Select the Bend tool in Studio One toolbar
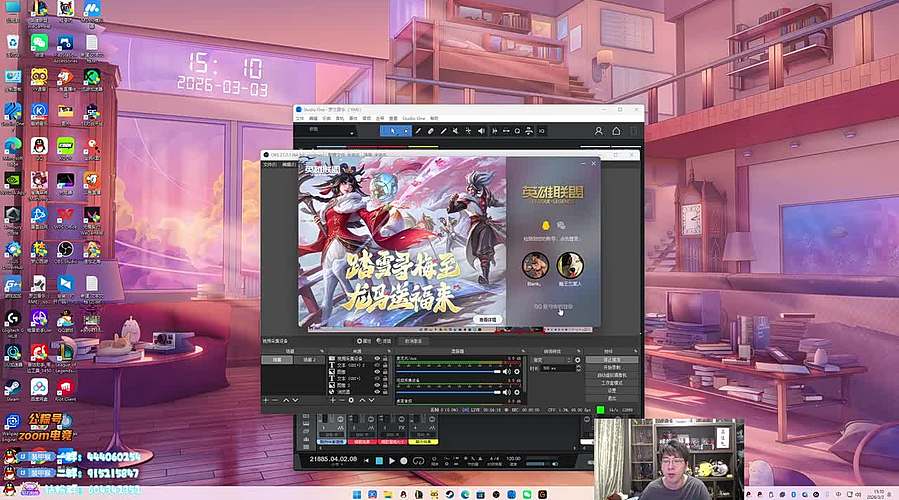The width and height of the screenshot is (899, 500). pos(468,131)
